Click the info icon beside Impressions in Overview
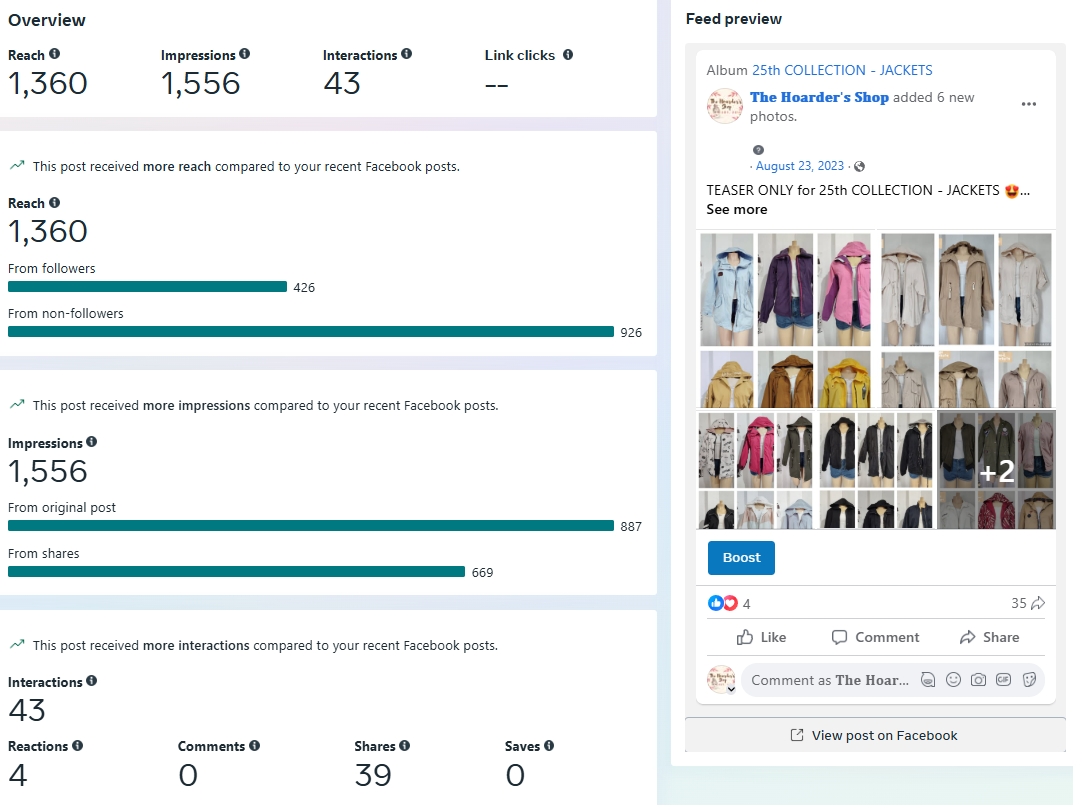The image size is (1073, 805). pos(245,55)
